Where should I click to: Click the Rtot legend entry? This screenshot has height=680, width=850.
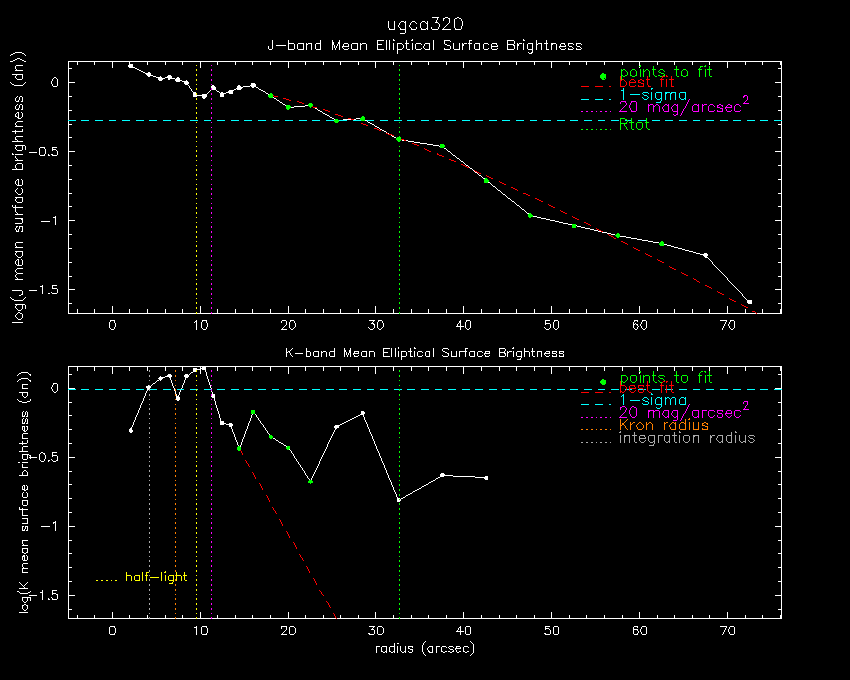635,125
